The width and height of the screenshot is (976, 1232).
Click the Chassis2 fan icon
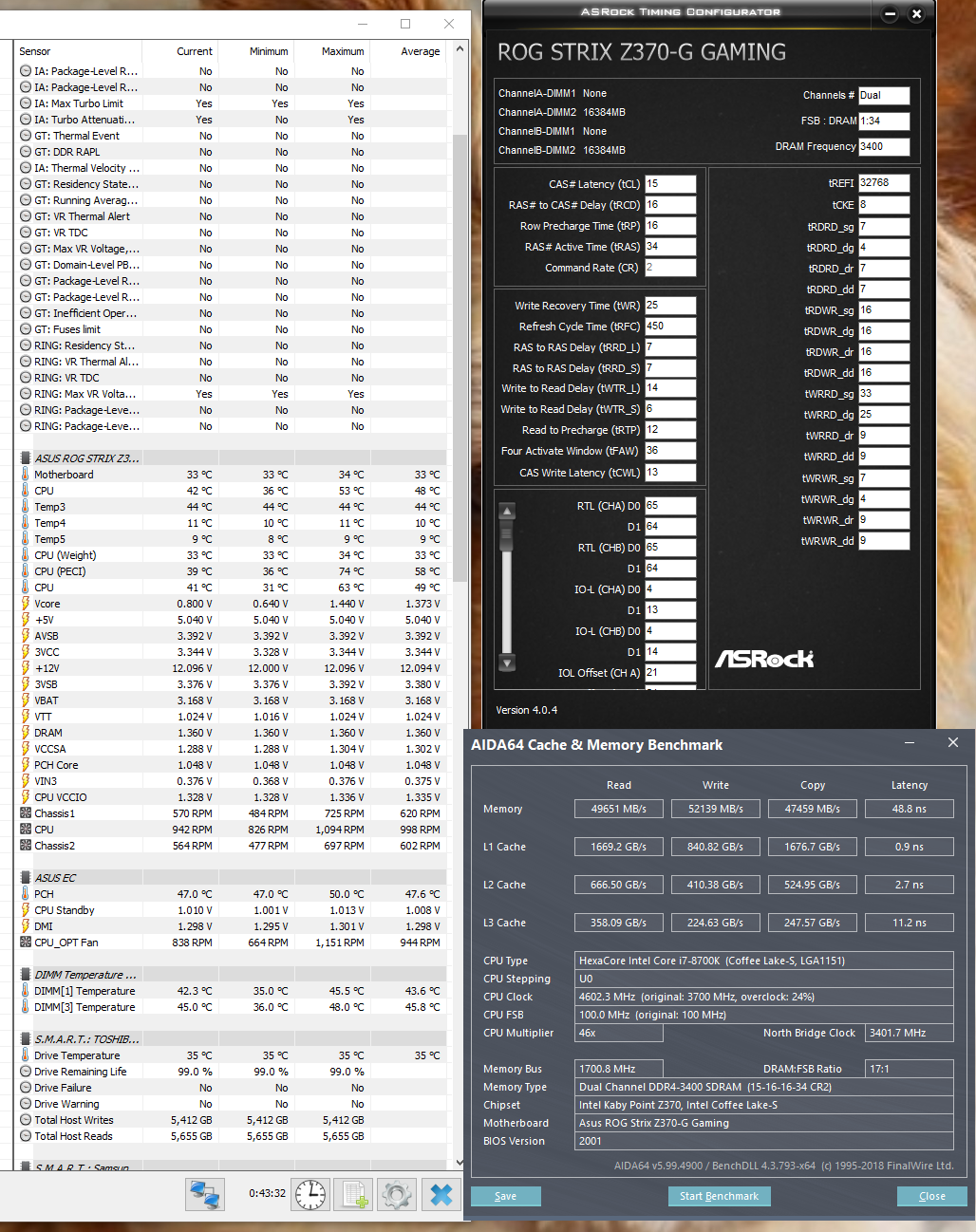(x=26, y=846)
